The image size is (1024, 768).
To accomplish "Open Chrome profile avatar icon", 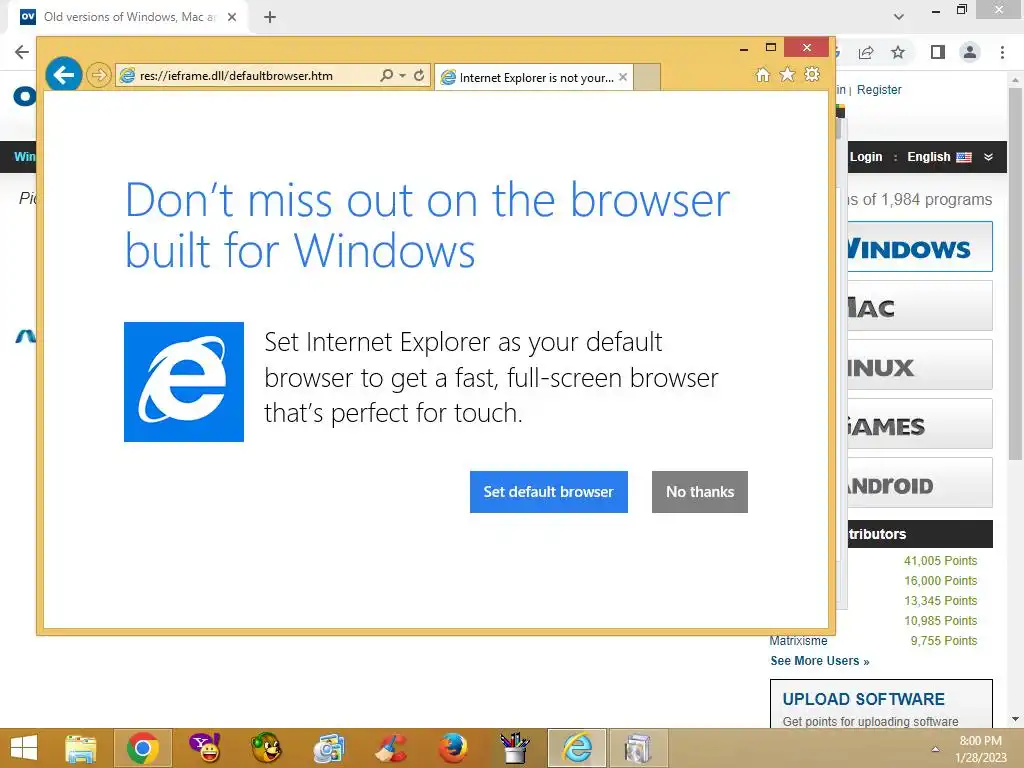I will click(970, 52).
